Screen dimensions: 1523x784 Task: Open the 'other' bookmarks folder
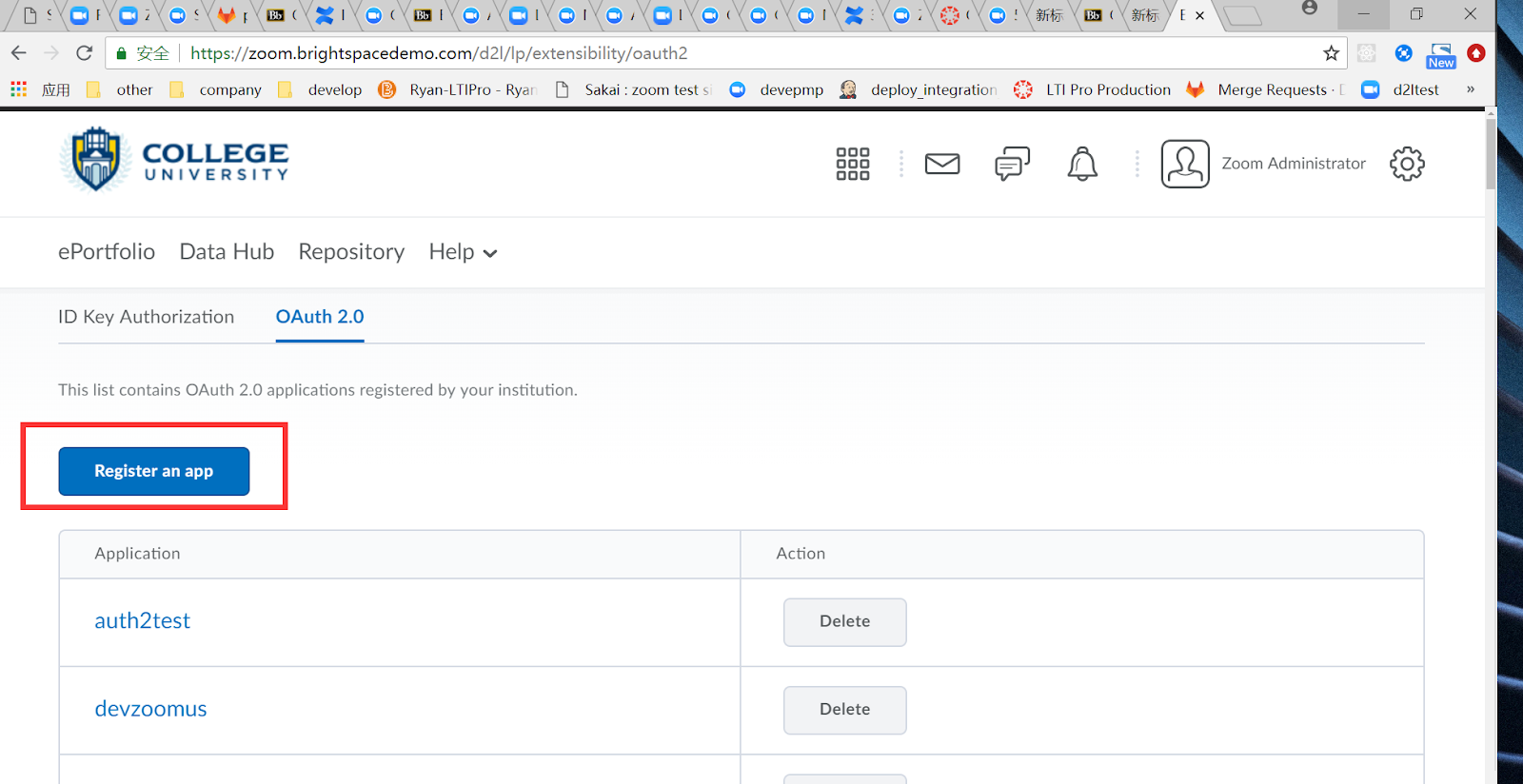[121, 89]
